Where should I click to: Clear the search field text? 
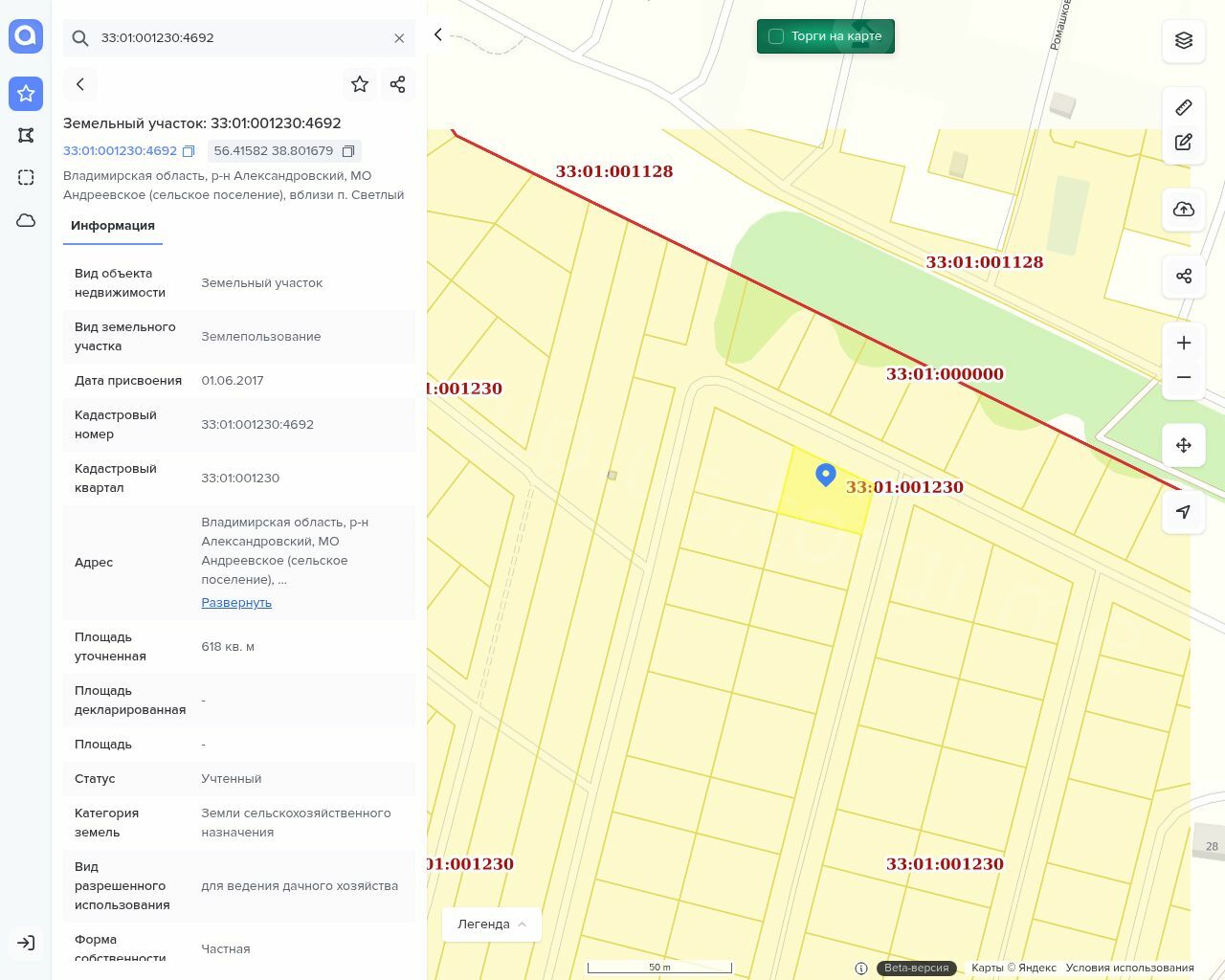point(399,38)
